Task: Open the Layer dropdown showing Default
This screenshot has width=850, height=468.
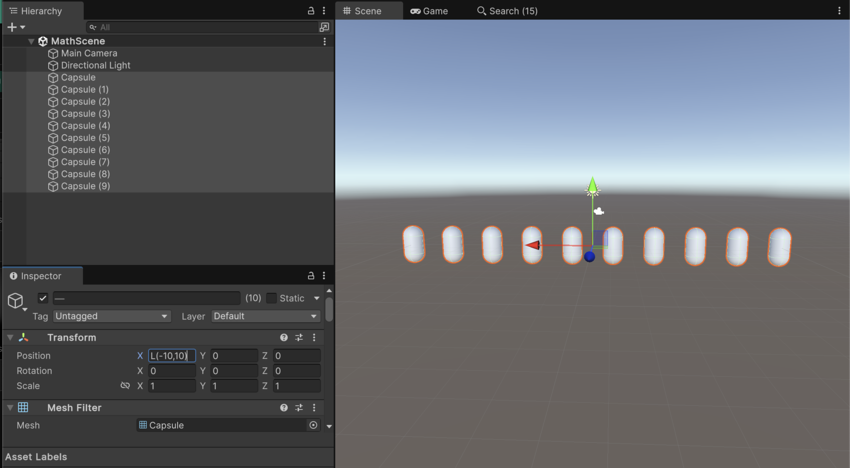Action: click(265, 316)
